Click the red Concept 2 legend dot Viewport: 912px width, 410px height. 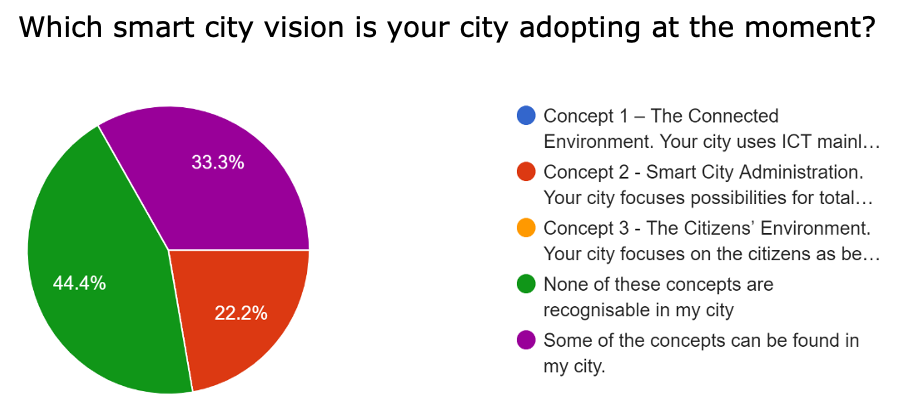point(526,171)
